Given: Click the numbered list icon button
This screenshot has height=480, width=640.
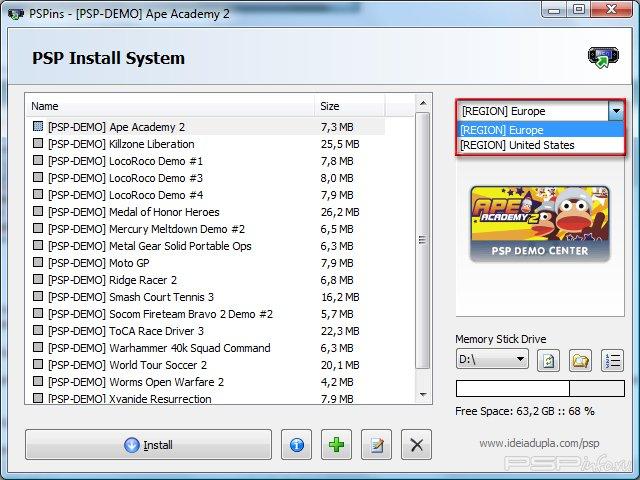Looking at the screenshot, I should tap(612, 360).
